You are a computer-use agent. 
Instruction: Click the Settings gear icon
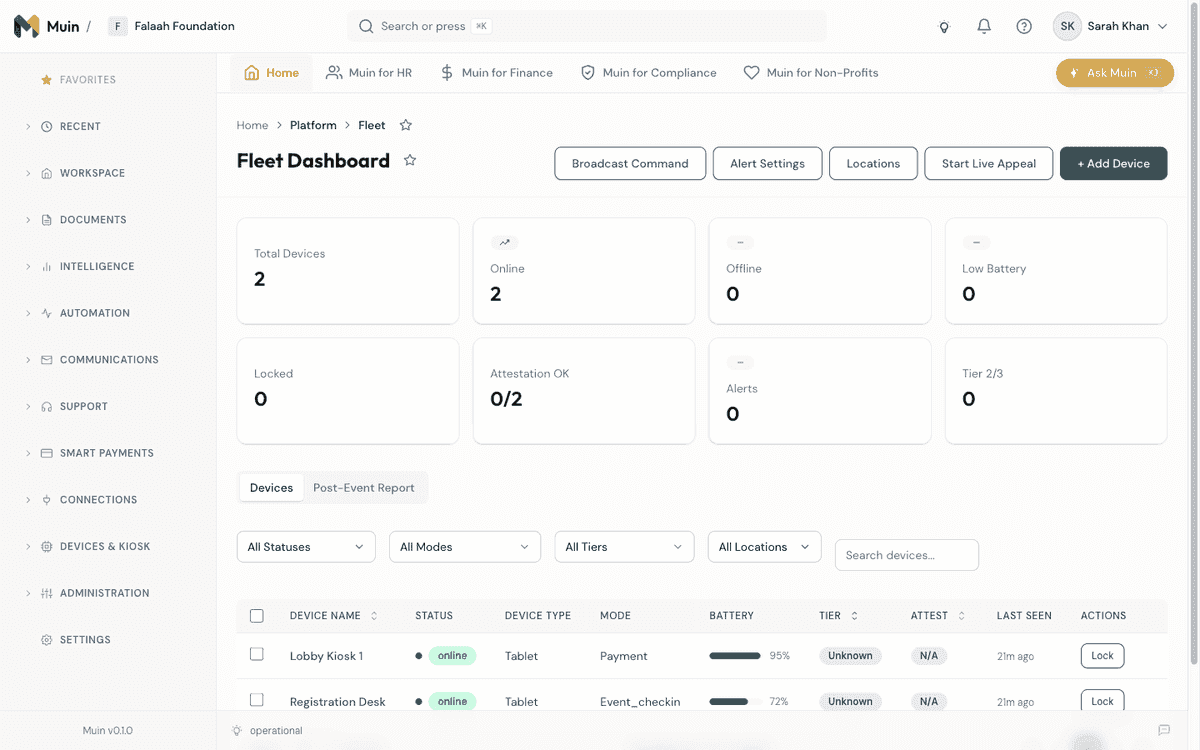pyautogui.click(x=46, y=640)
